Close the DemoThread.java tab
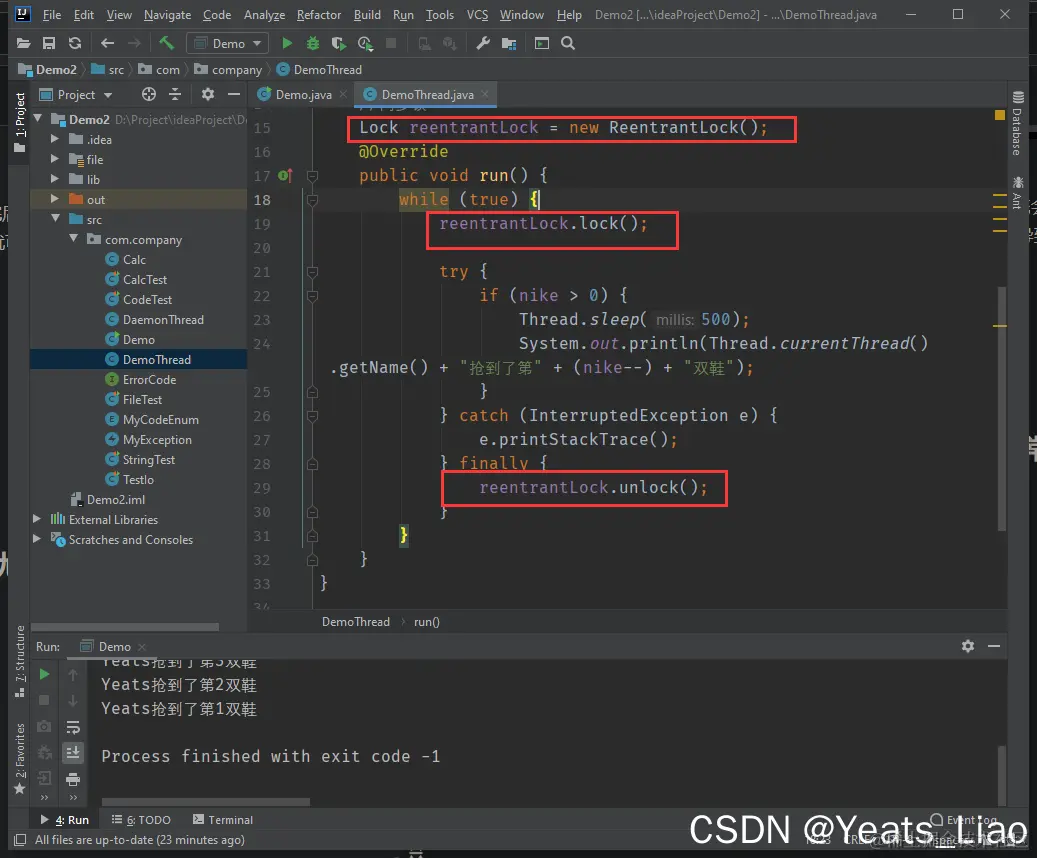Image resolution: width=1037 pixels, height=858 pixels. point(485,95)
